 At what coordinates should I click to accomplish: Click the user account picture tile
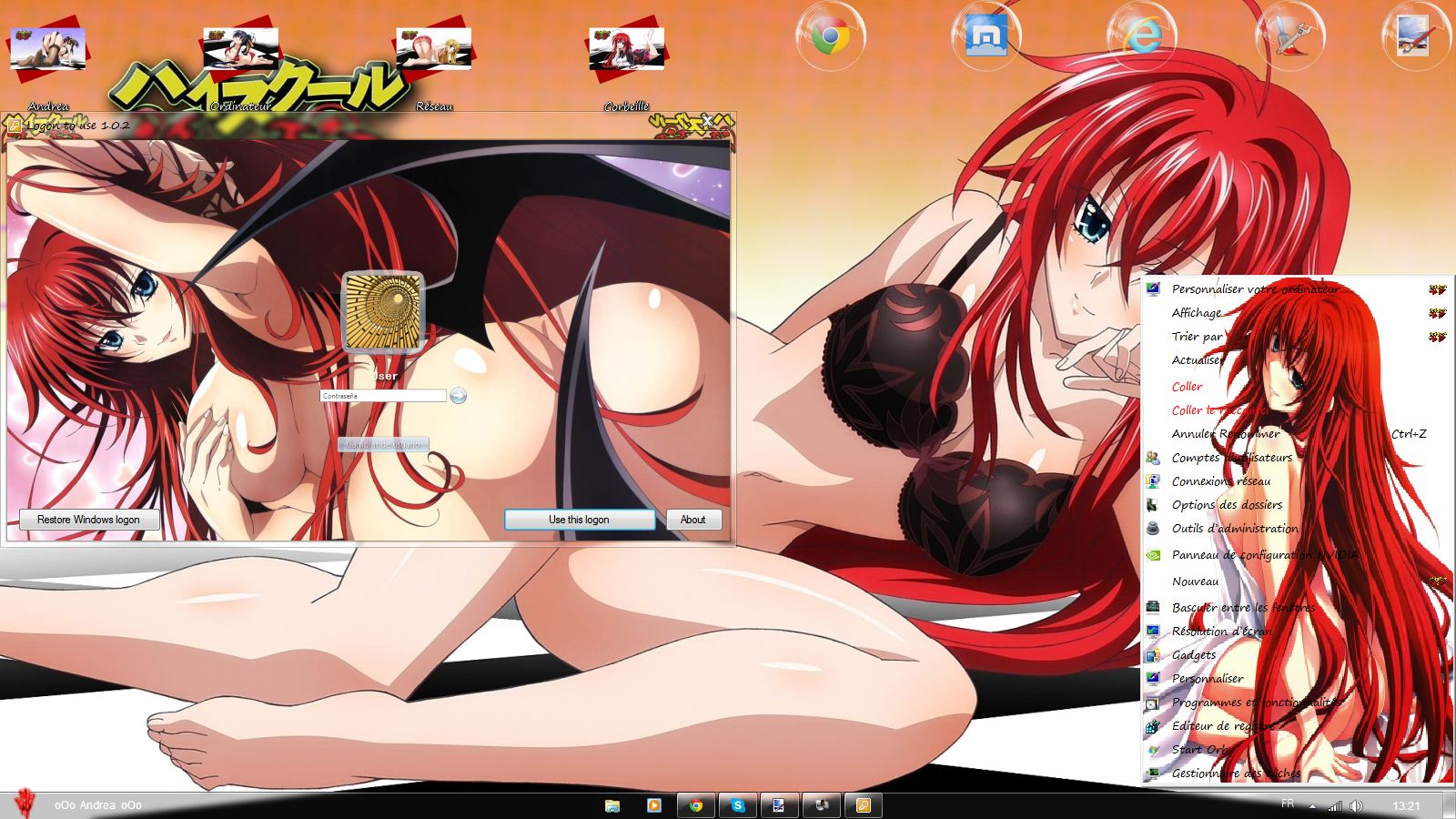point(383,313)
